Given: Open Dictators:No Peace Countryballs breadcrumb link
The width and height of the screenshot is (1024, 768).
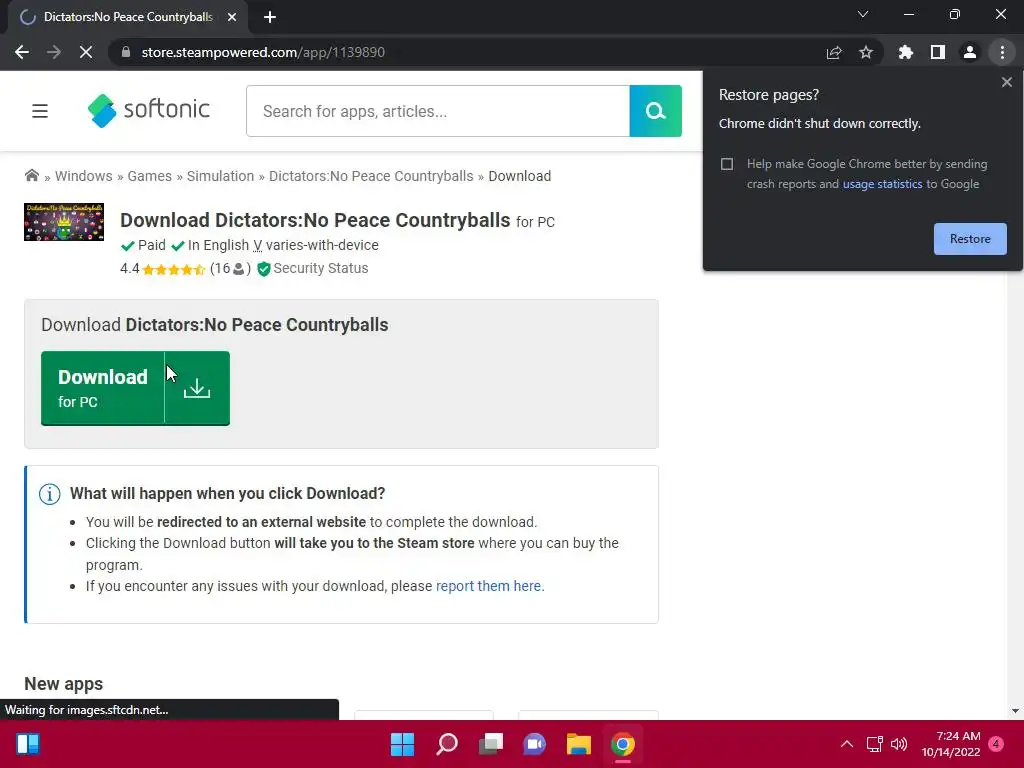Looking at the screenshot, I should coord(371,176).
